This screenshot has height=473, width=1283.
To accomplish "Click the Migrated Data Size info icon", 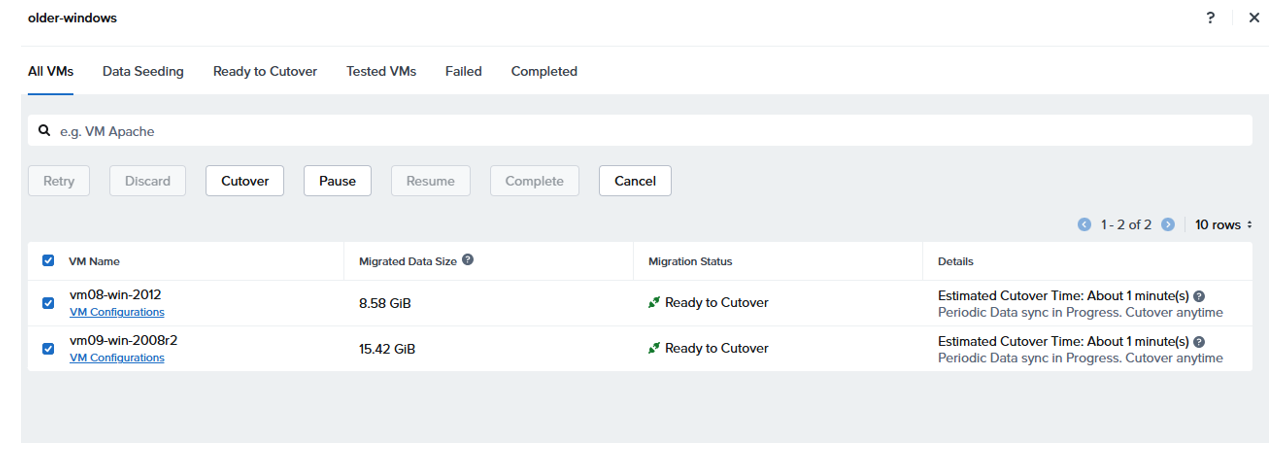I will tap(468, 260).
